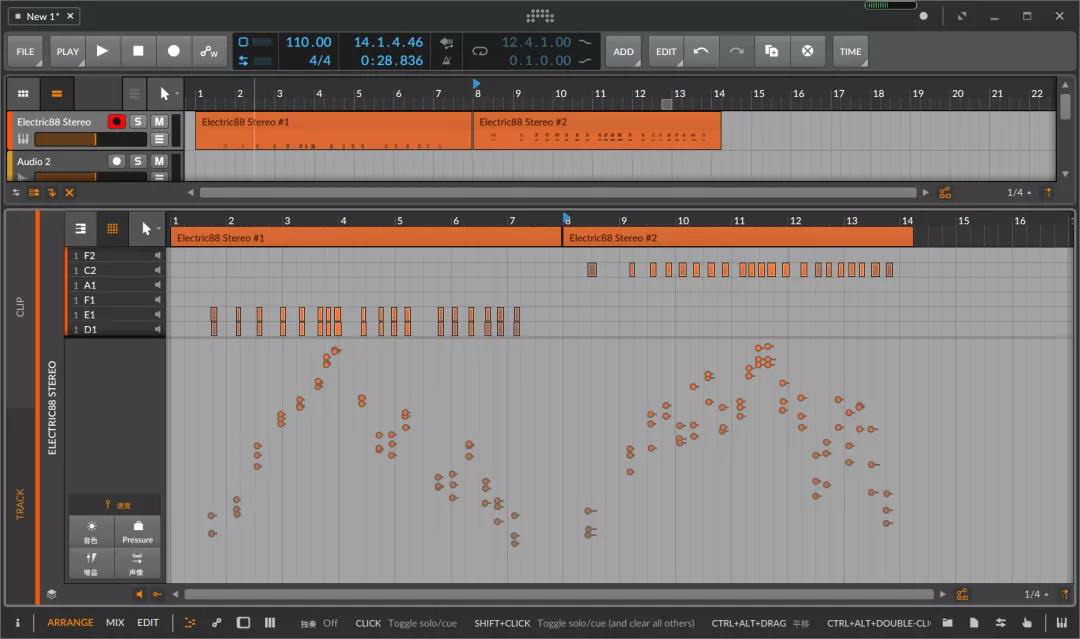Switch to ARRANGE layout

[x=70, y=622]
